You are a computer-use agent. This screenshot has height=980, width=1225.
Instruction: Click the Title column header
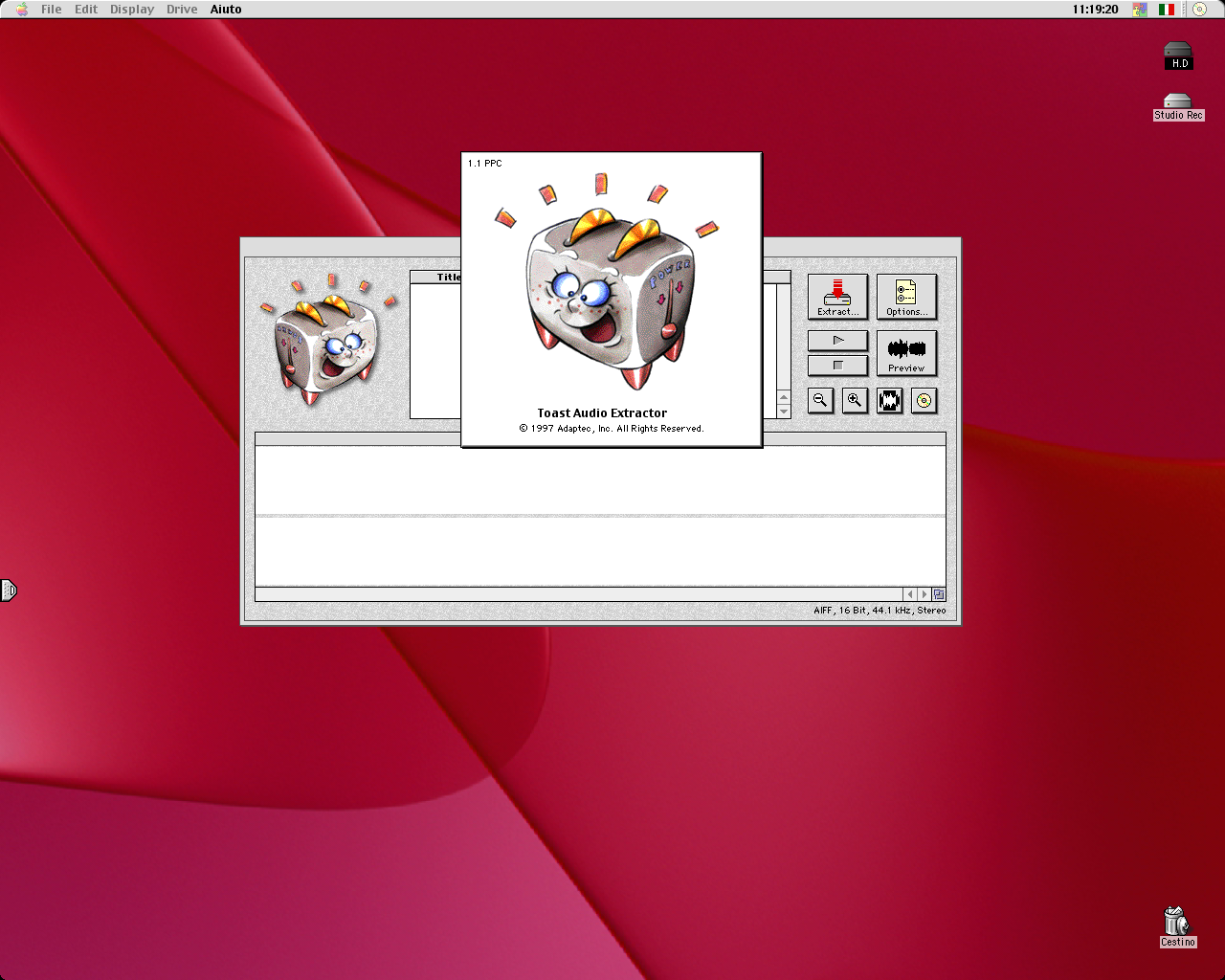(x=449, y=278)
